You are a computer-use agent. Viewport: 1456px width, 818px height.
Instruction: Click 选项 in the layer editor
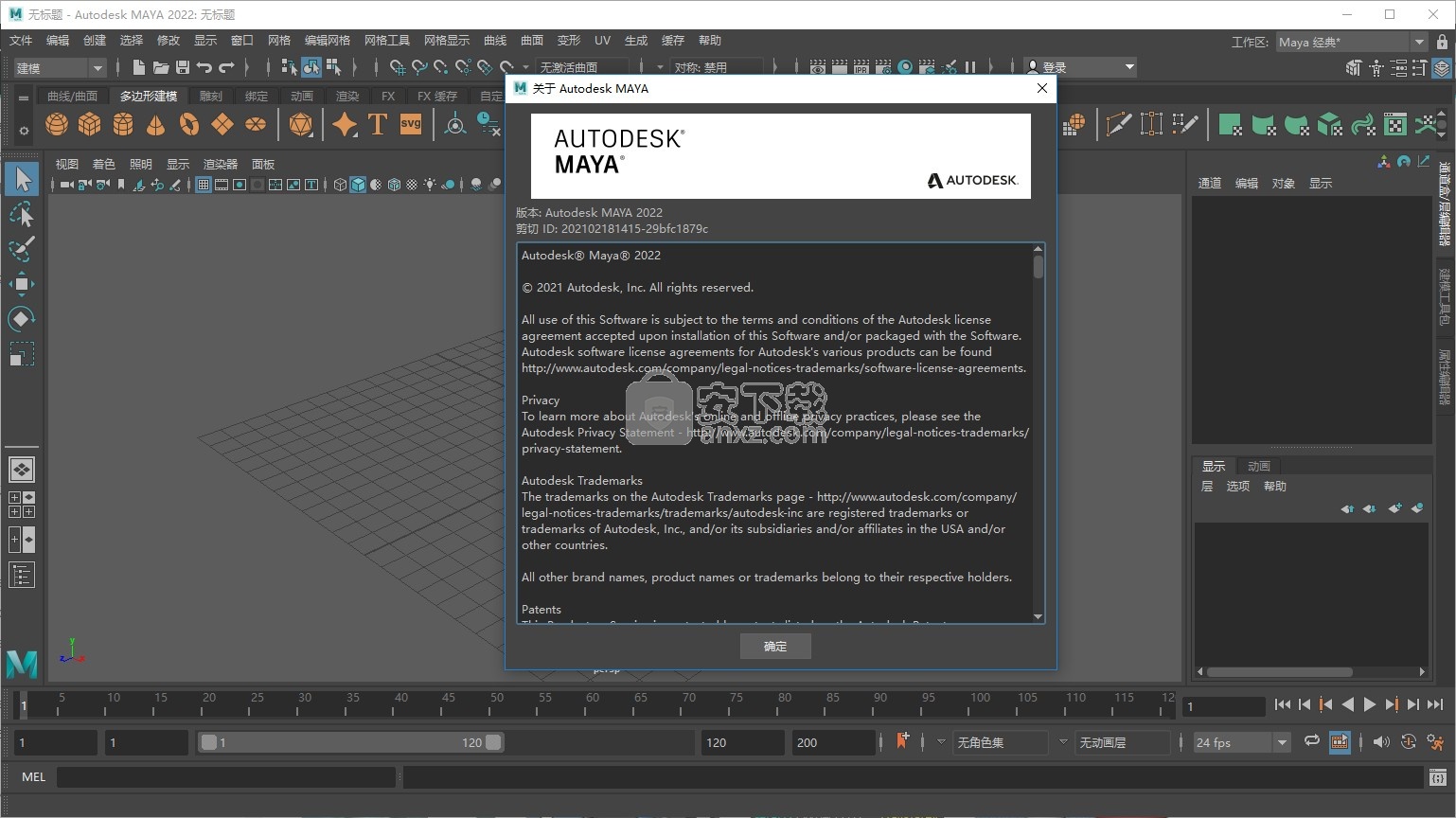[1238, 486]
